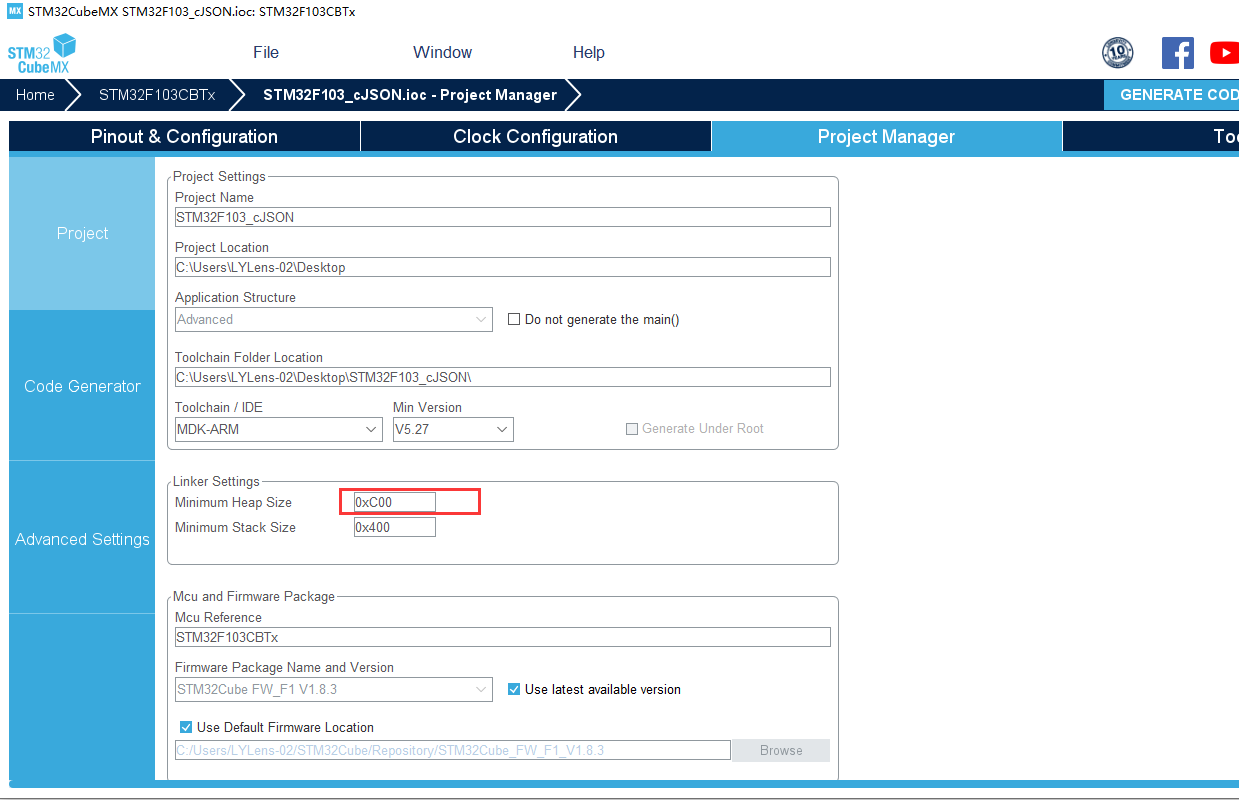
Task: Switch to Pinout & Configuration tab
Action: click(184, 136)
